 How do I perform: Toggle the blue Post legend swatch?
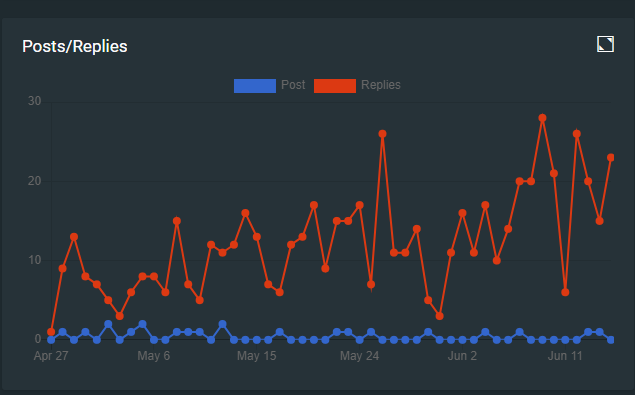(x=255, y=85)
